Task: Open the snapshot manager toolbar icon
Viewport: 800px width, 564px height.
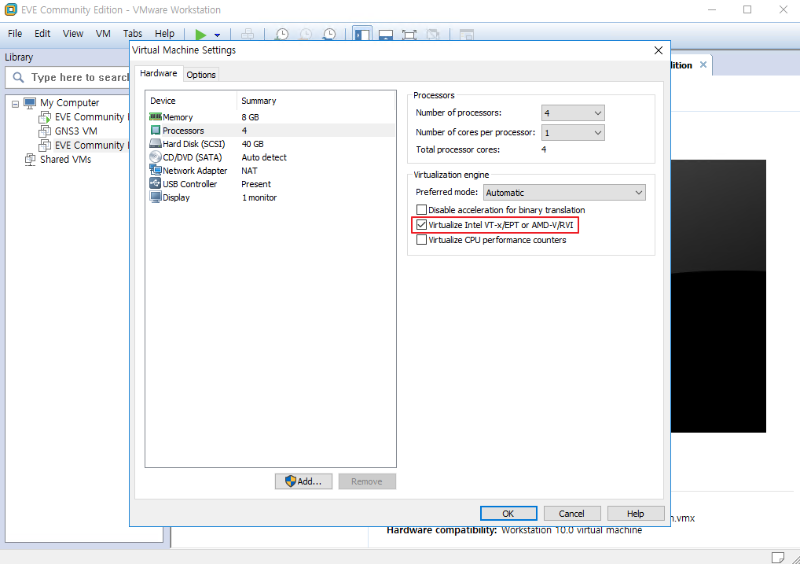Action: coord(330,34)
